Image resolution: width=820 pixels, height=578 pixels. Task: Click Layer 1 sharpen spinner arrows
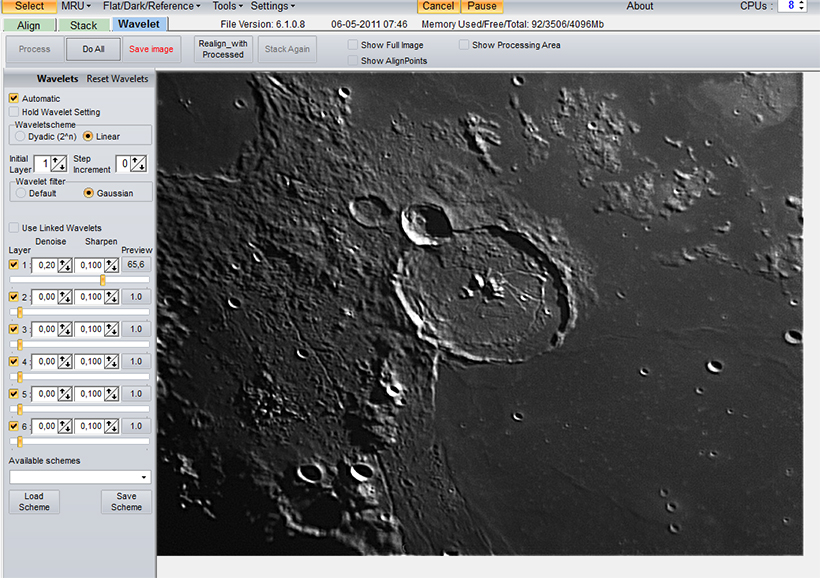point(111,266)
